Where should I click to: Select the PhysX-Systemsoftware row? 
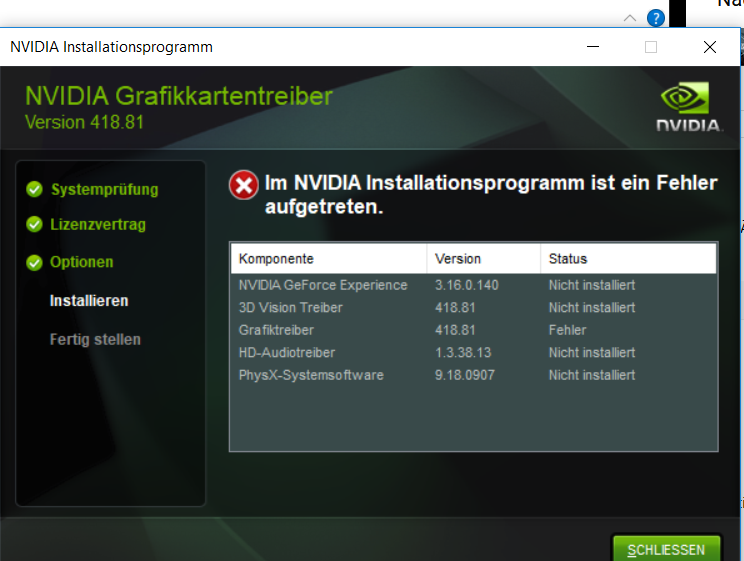[310, 375]
